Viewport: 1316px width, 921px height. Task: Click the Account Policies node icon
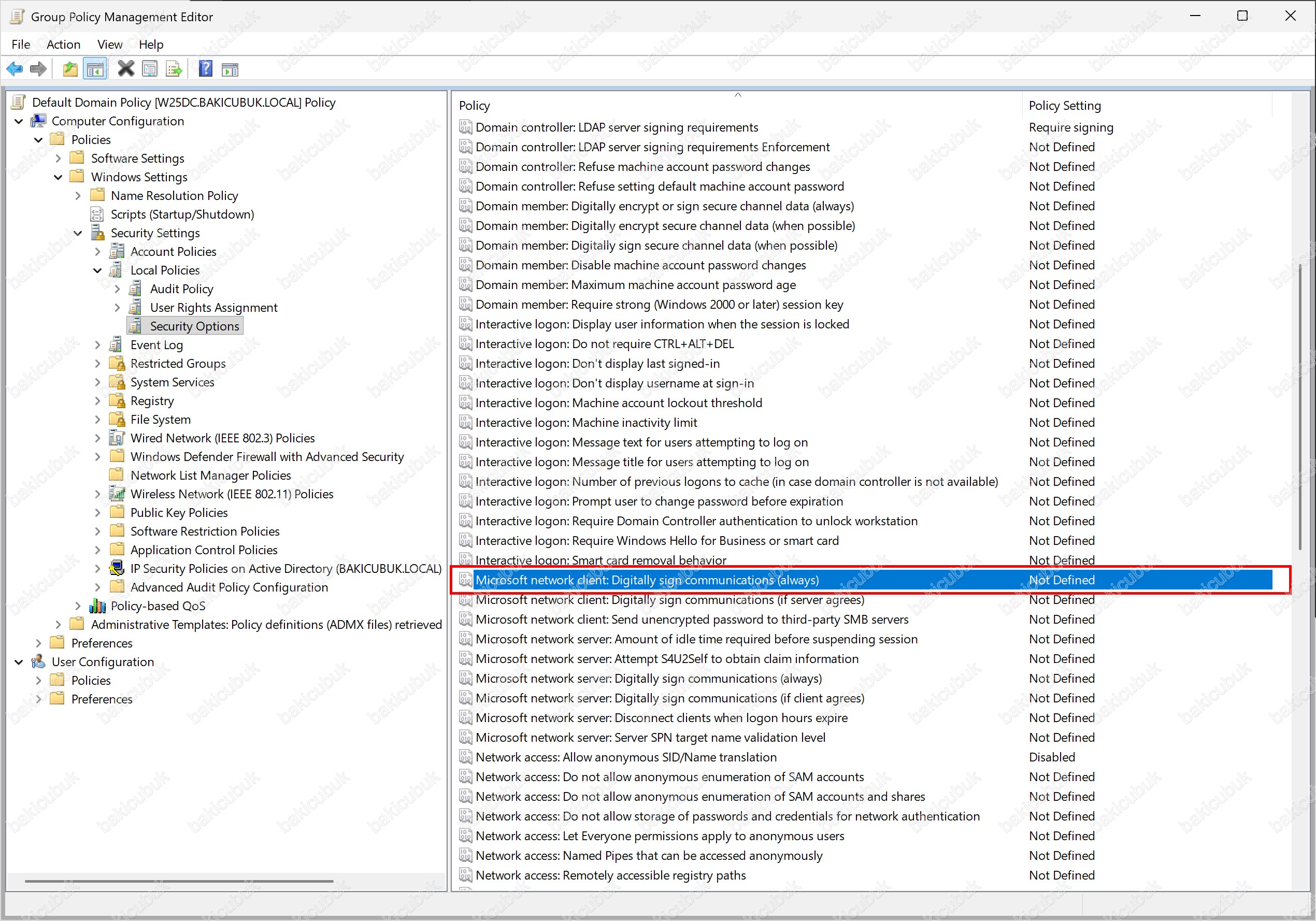[117, 252]
